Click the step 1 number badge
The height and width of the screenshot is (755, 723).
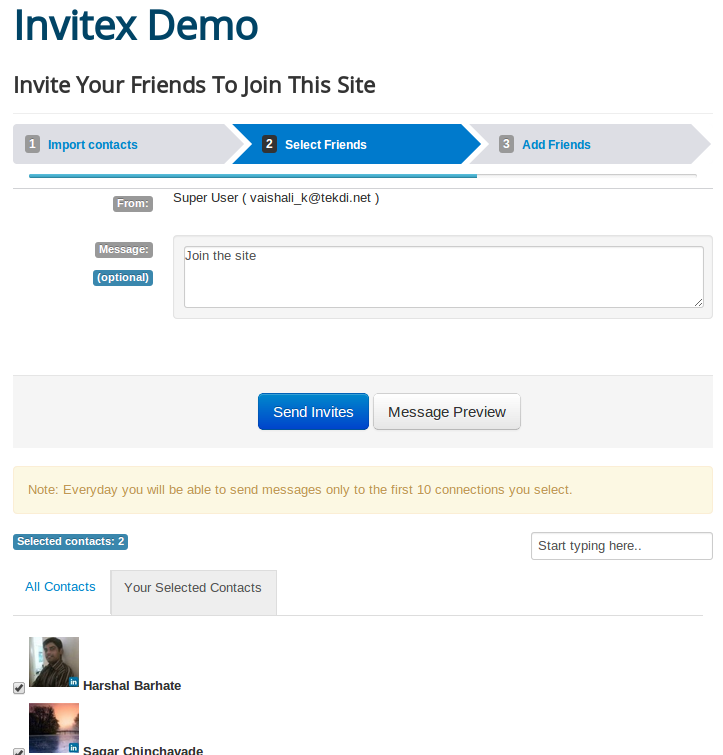[33, 144]
